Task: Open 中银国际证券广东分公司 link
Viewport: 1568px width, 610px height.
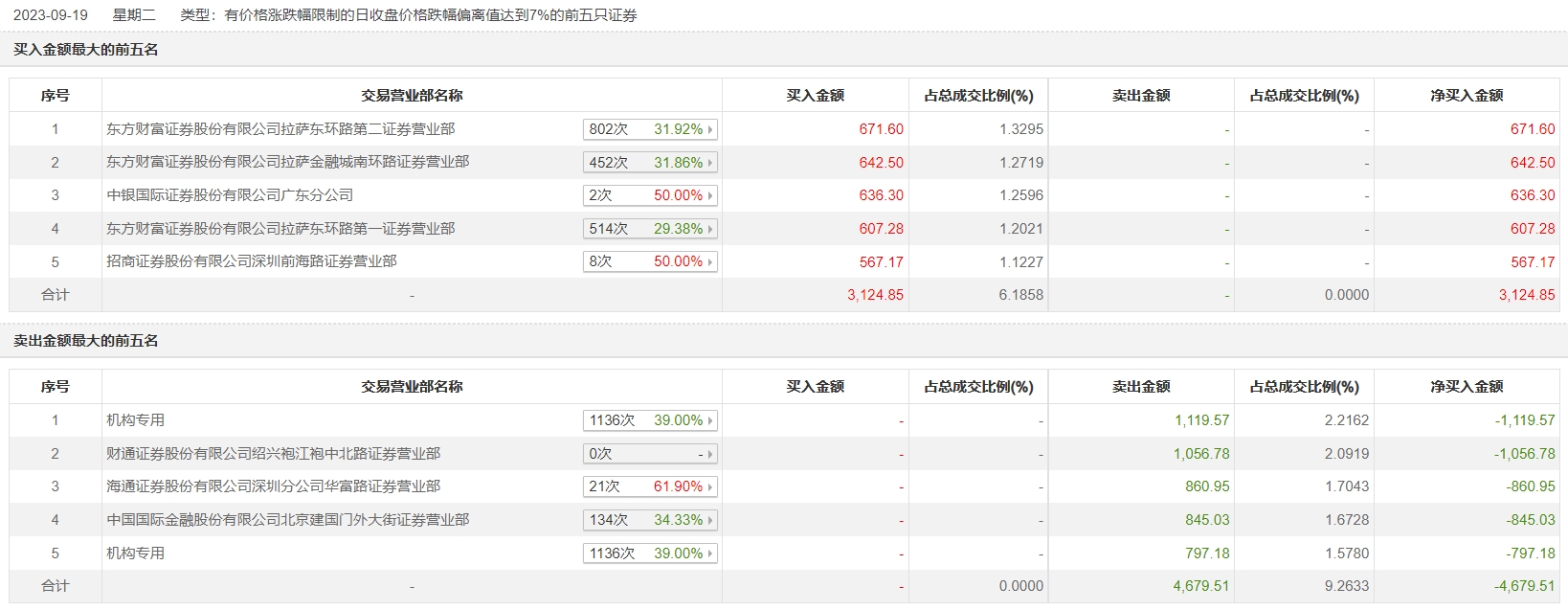Action: (x=230, y=195)
